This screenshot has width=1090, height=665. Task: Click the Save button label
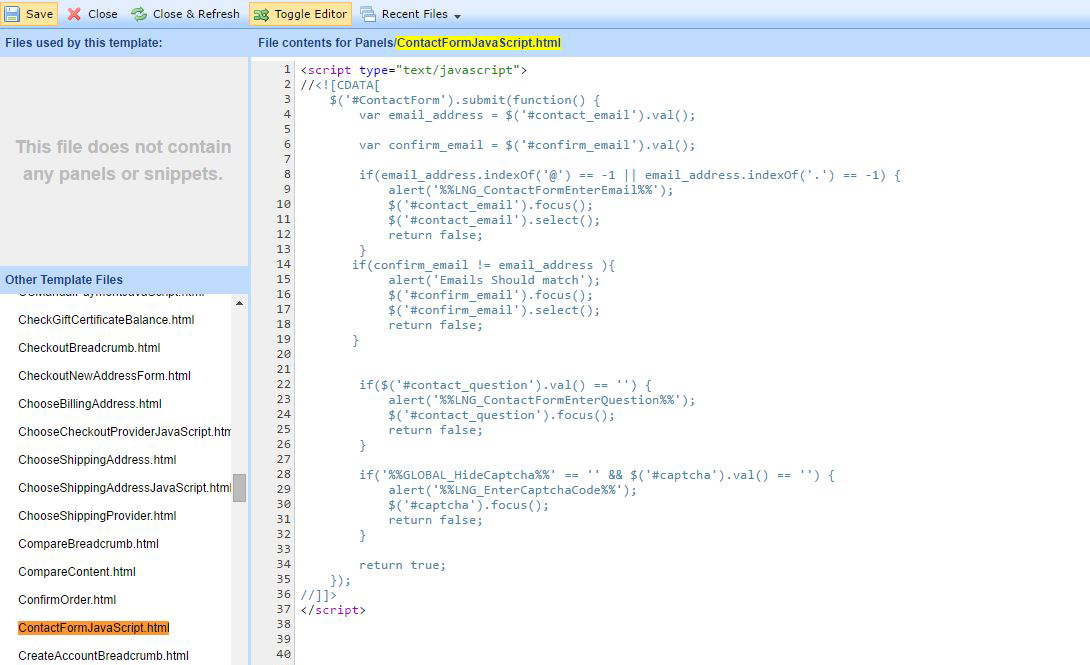pos(40,14)
